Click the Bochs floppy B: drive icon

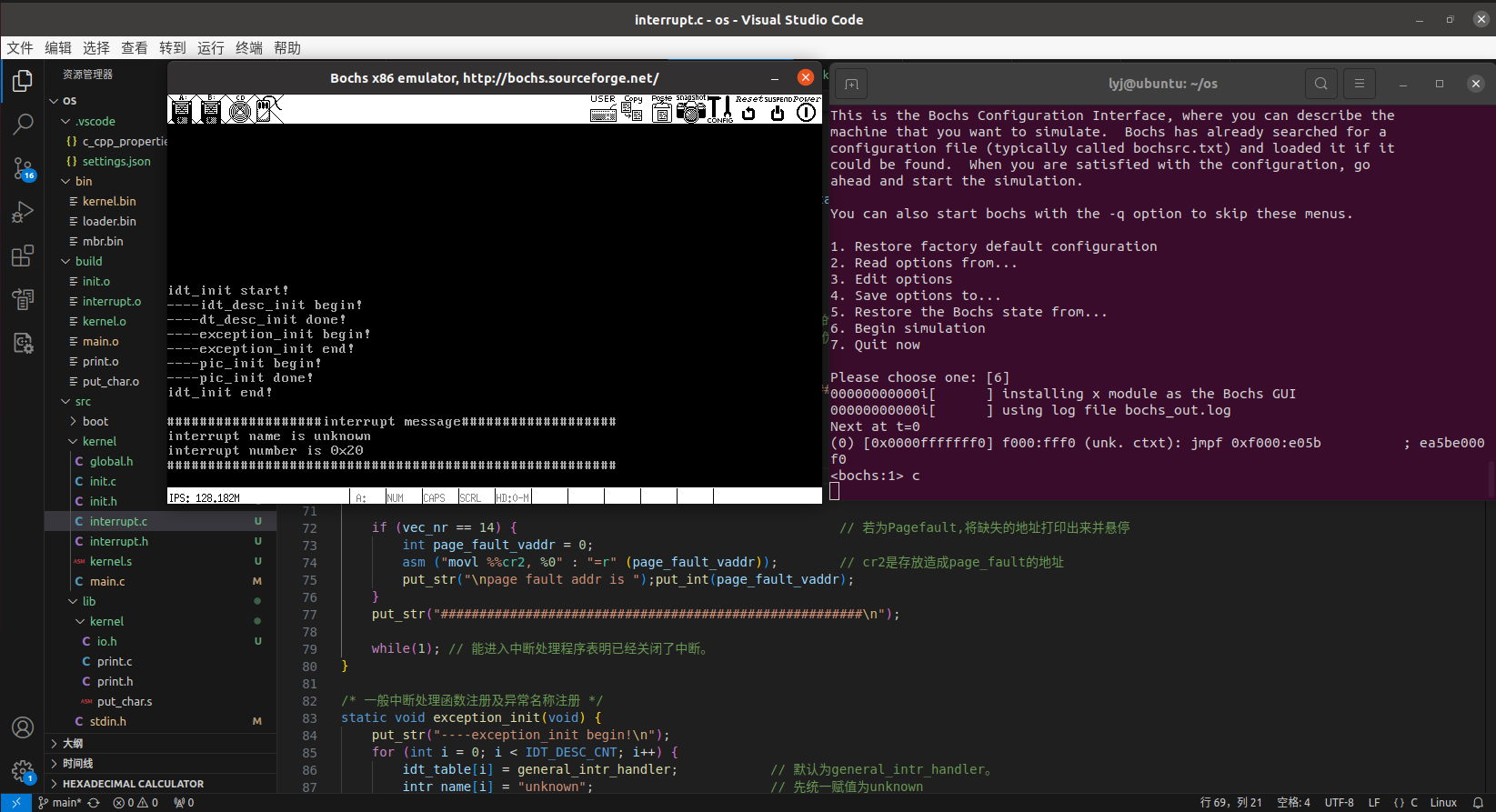pyautogui.click(x=210, y=109)
